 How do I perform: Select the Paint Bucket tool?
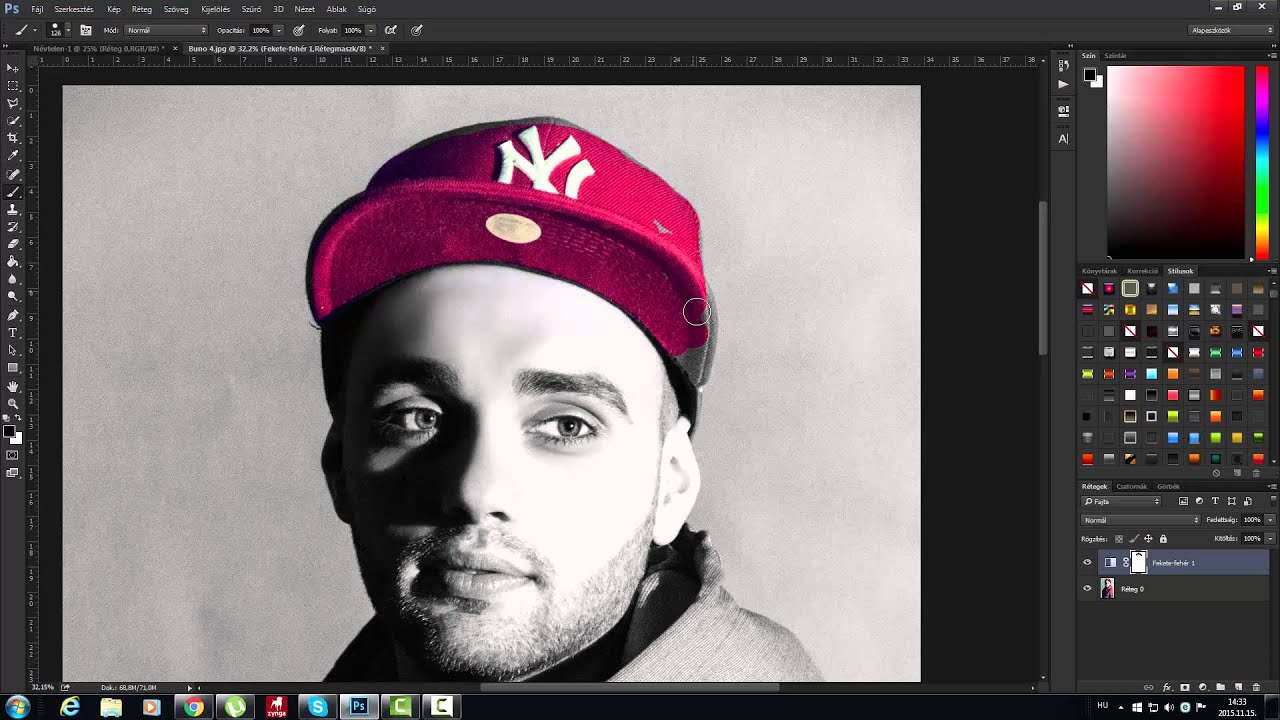[x=13, y=262]
